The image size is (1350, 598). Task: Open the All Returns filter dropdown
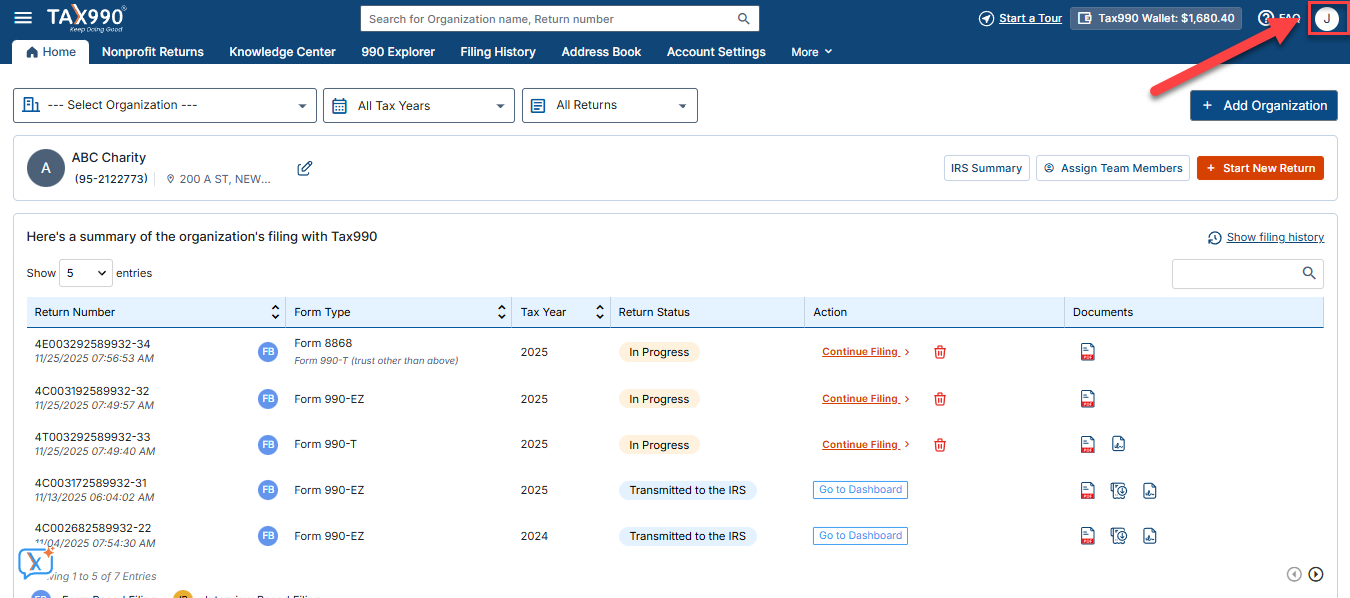[x=610, y=105]
